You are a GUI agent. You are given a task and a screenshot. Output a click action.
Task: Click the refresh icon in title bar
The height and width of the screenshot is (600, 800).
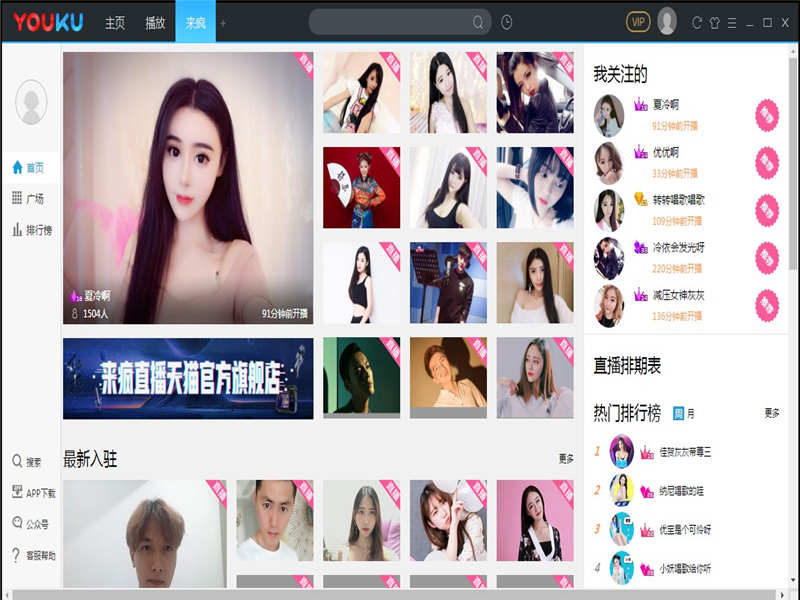pyautogui.click(x=697, y=22)
